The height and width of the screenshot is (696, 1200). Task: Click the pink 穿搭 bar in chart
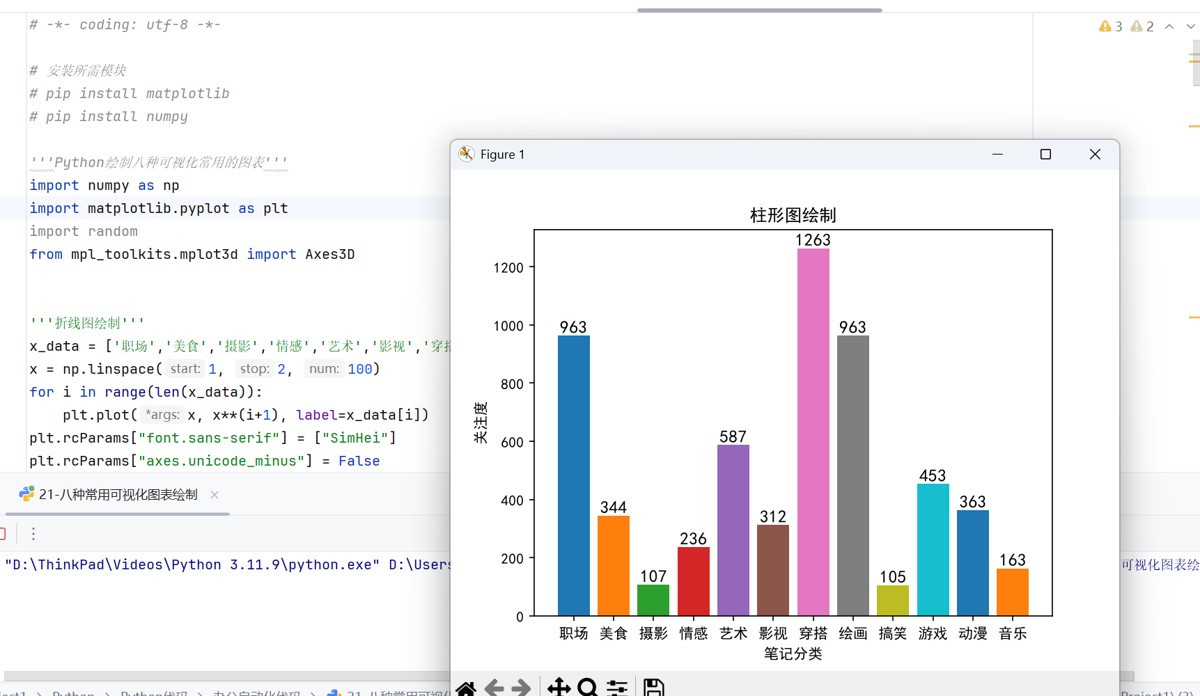[813, 432]
